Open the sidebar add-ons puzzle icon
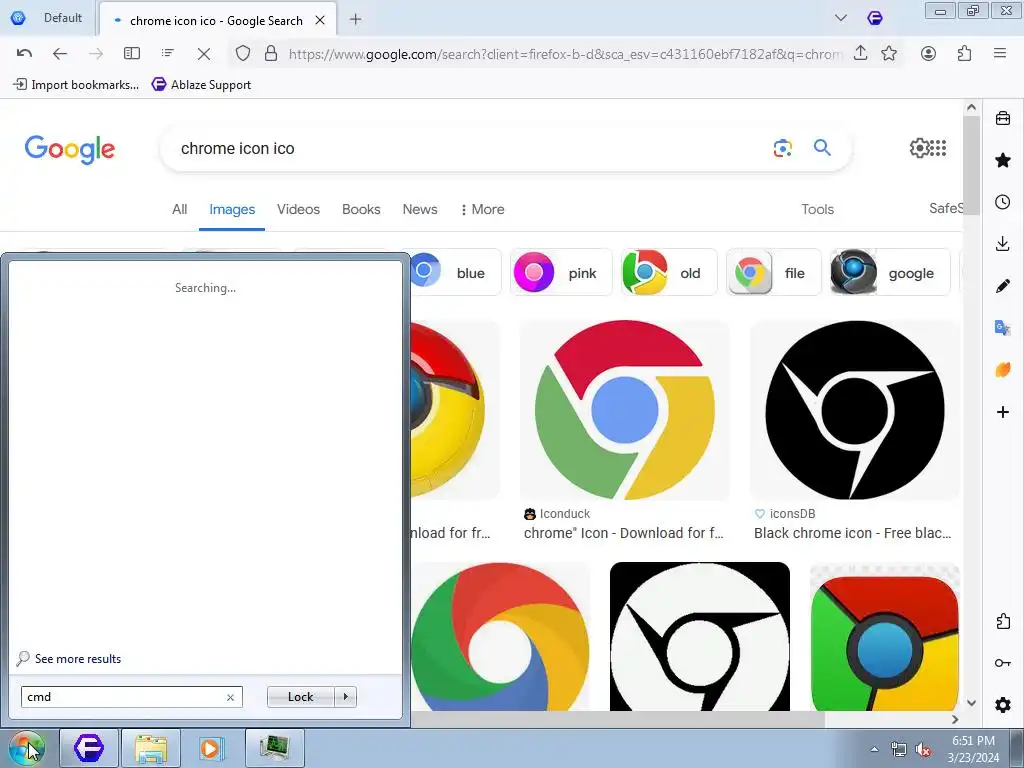The height and width of the screenshot is (768, 1024). pyautogui.click(x=1002, y=621)
